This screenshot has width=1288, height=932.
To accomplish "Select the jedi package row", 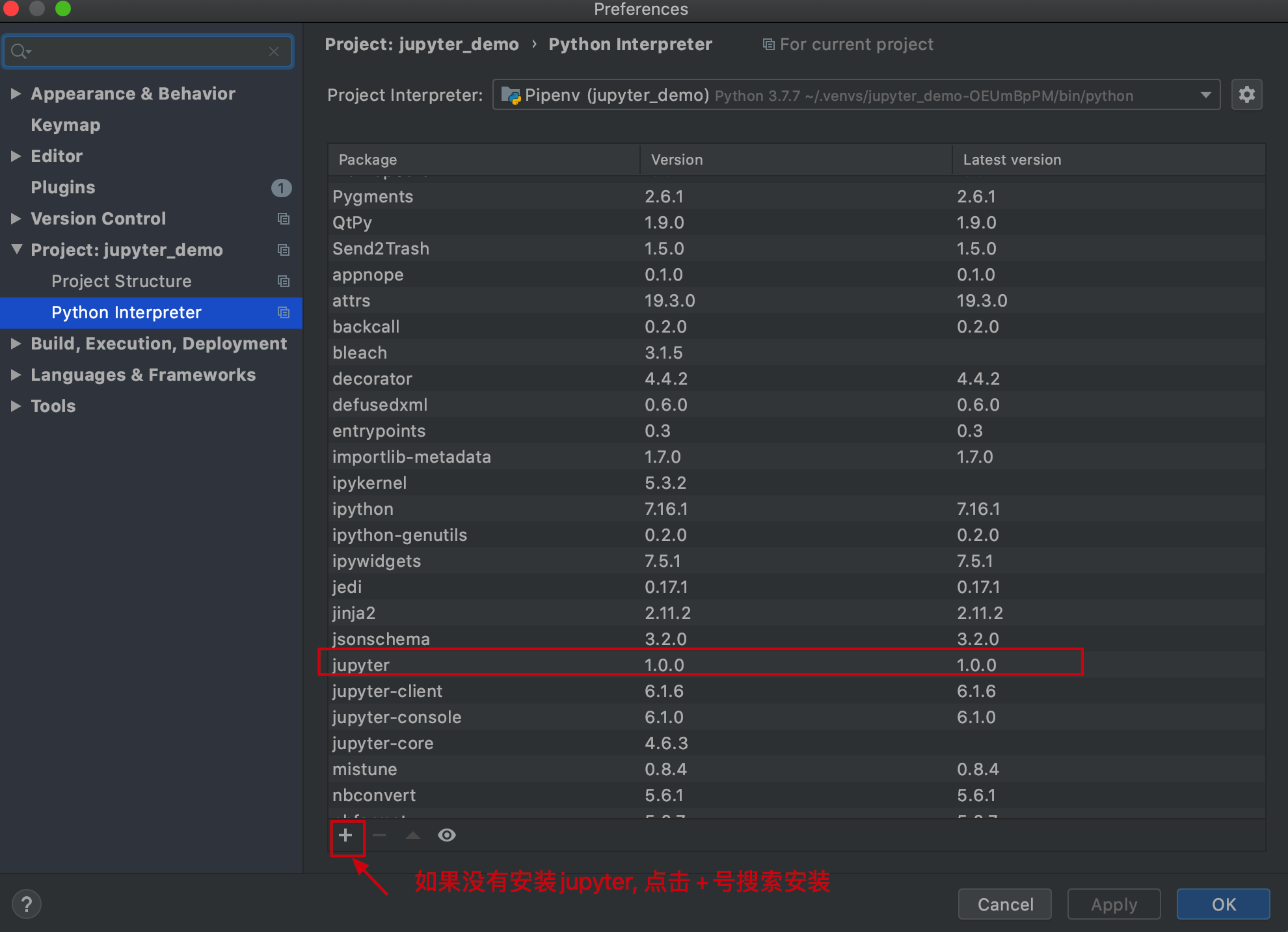I will pyautogui.click(x=797, y=587).
